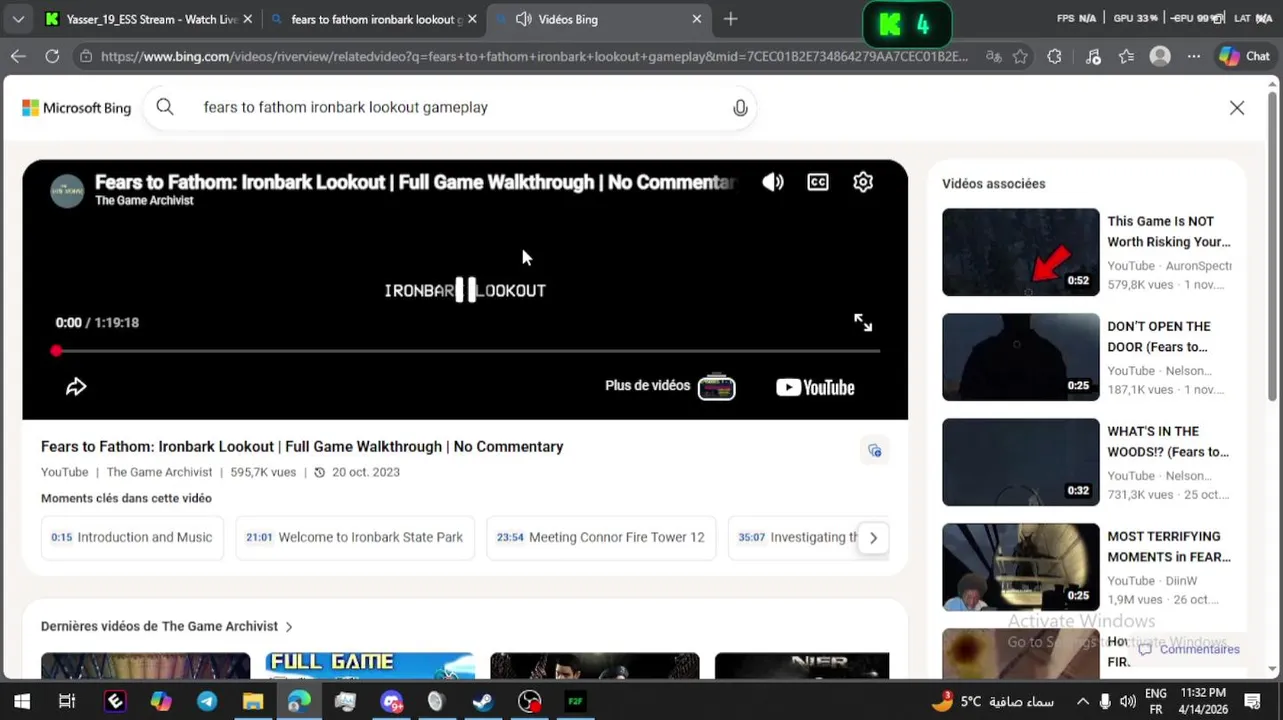Open the video player settings gear
The width and height of the screenshot is (1283, 720).
click(863, 182)
